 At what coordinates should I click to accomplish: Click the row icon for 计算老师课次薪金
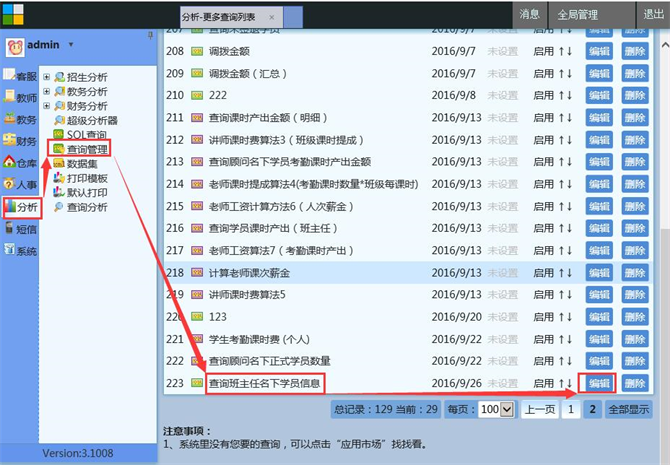[197, 272]
